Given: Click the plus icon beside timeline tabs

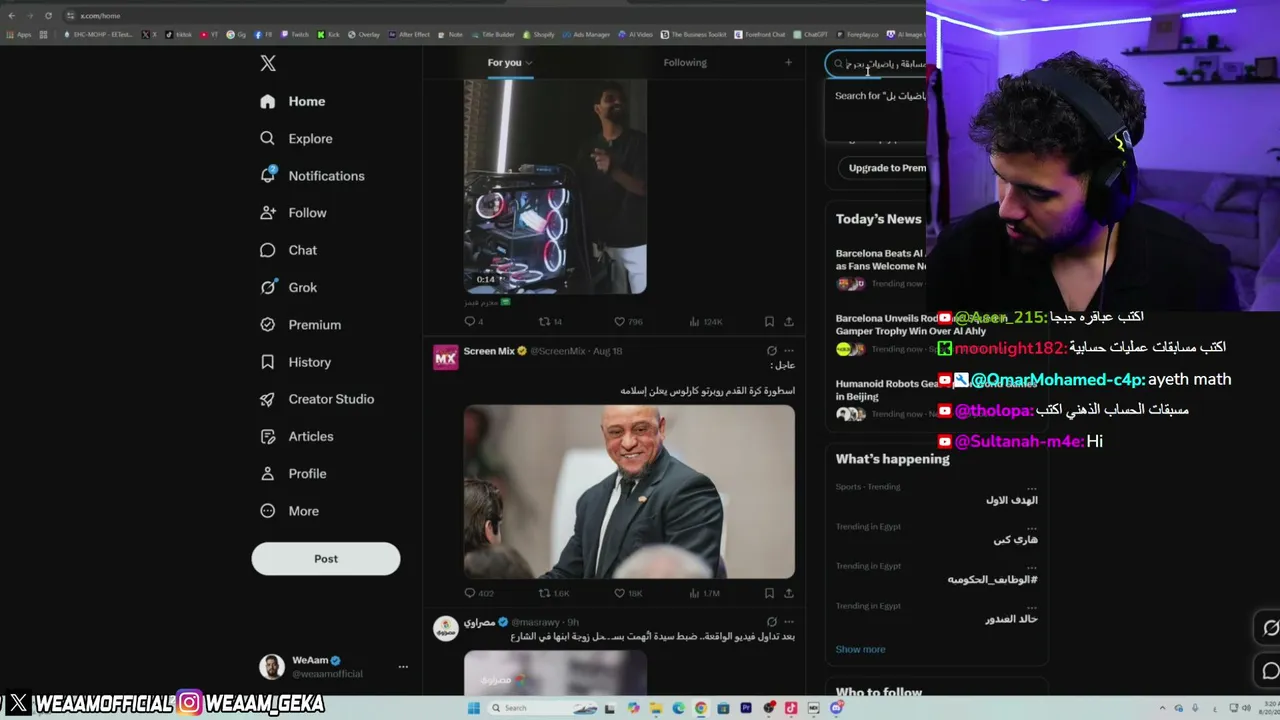Looking at the screenshot, I should [x=788, y=63].
